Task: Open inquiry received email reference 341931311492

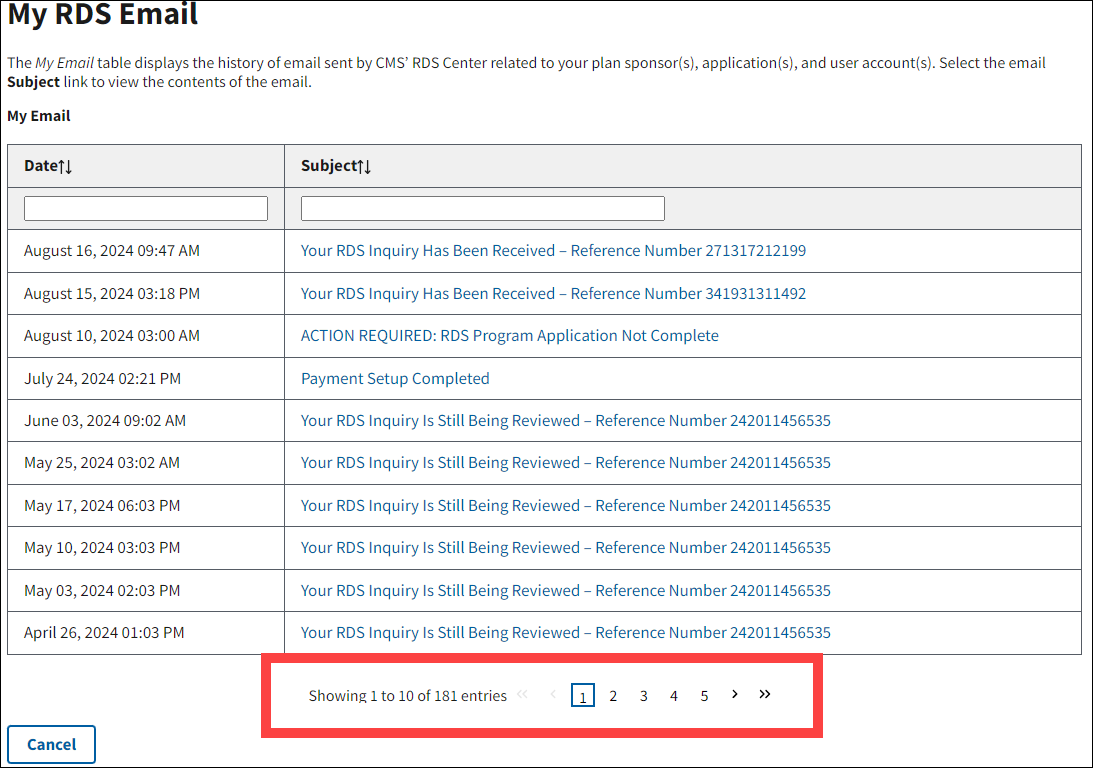Action: point(553,294)
